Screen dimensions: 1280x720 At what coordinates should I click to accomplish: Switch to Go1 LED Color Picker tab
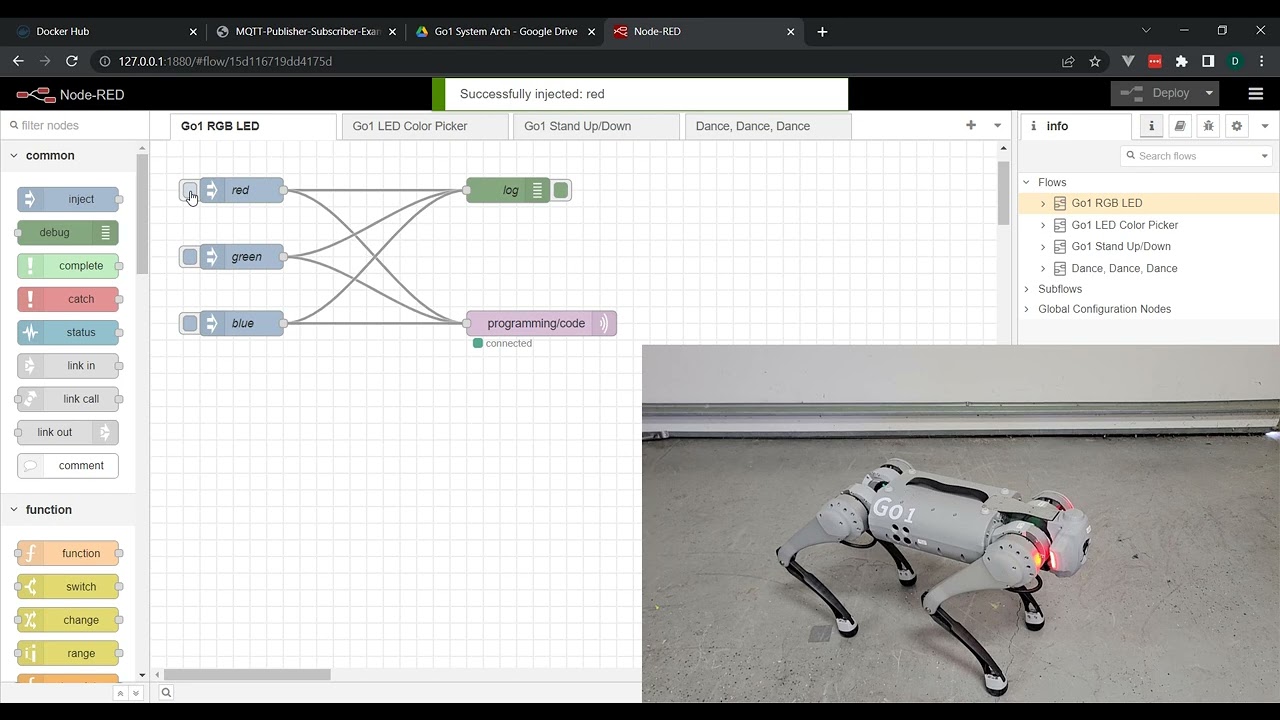(x=424, y=126)
